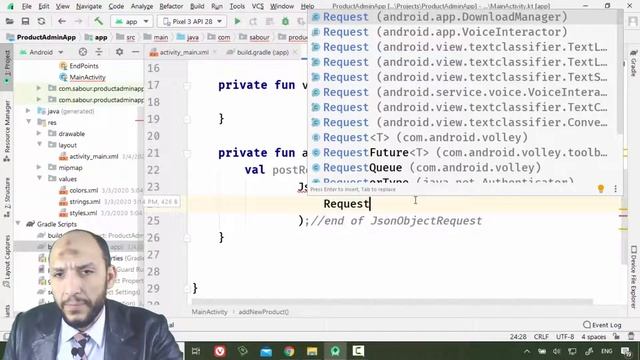The image size is (640, 360).
Task: Click MainActivity breadcrumb at bottom
Action: [x=209, y=312]
